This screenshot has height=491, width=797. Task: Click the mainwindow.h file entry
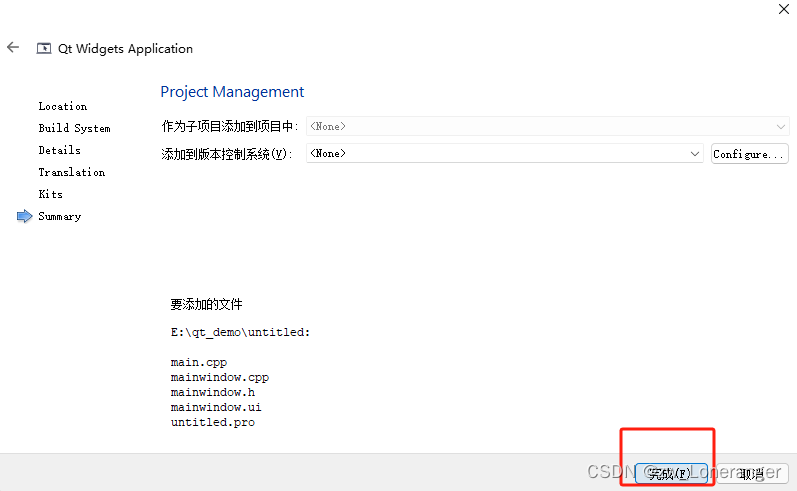[212, 392]
